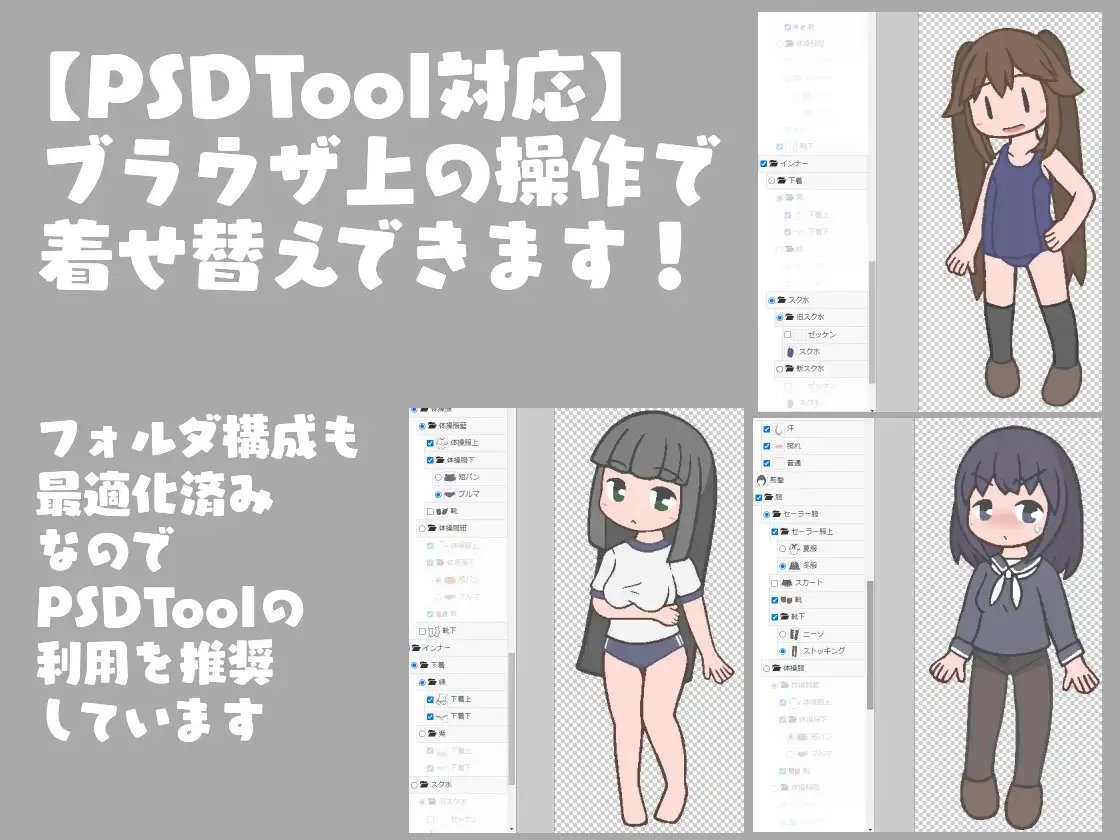Click the ストッキング stocking thumbnail
The height and width of the screenshot is (840, 1120).
pos(794,651)
